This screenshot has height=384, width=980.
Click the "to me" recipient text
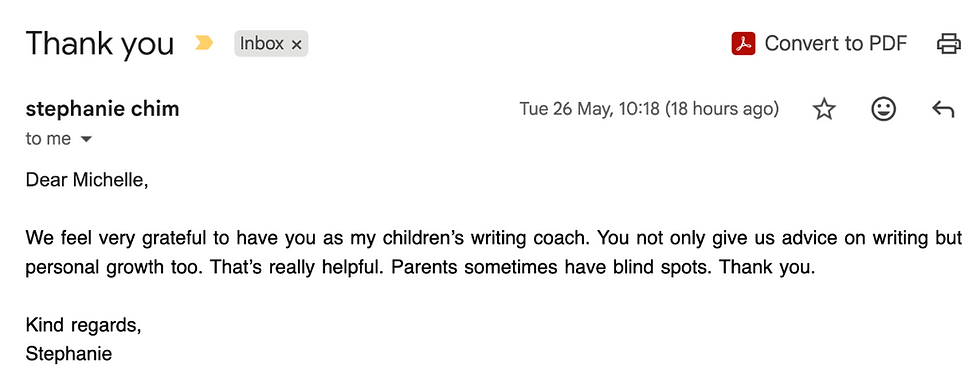click(x=48, y=139)
